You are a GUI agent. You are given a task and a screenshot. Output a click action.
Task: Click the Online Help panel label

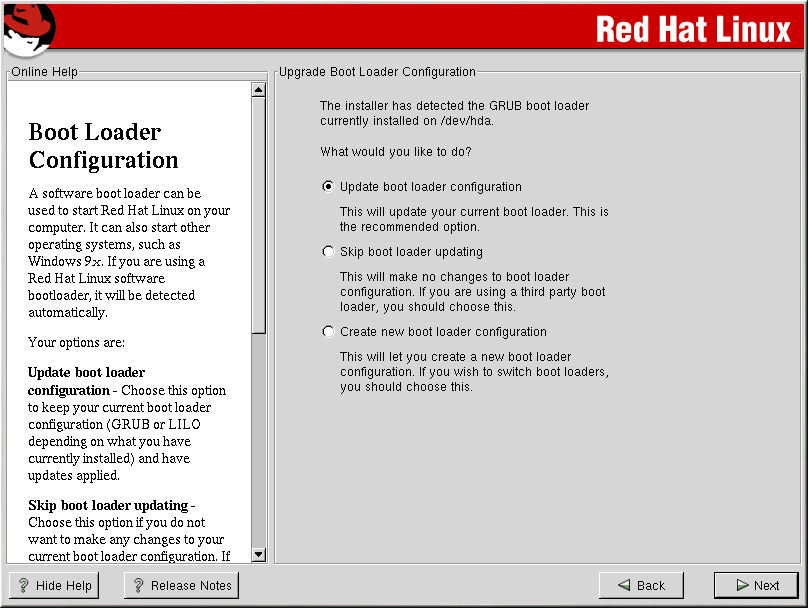click(x=44, y=72)
